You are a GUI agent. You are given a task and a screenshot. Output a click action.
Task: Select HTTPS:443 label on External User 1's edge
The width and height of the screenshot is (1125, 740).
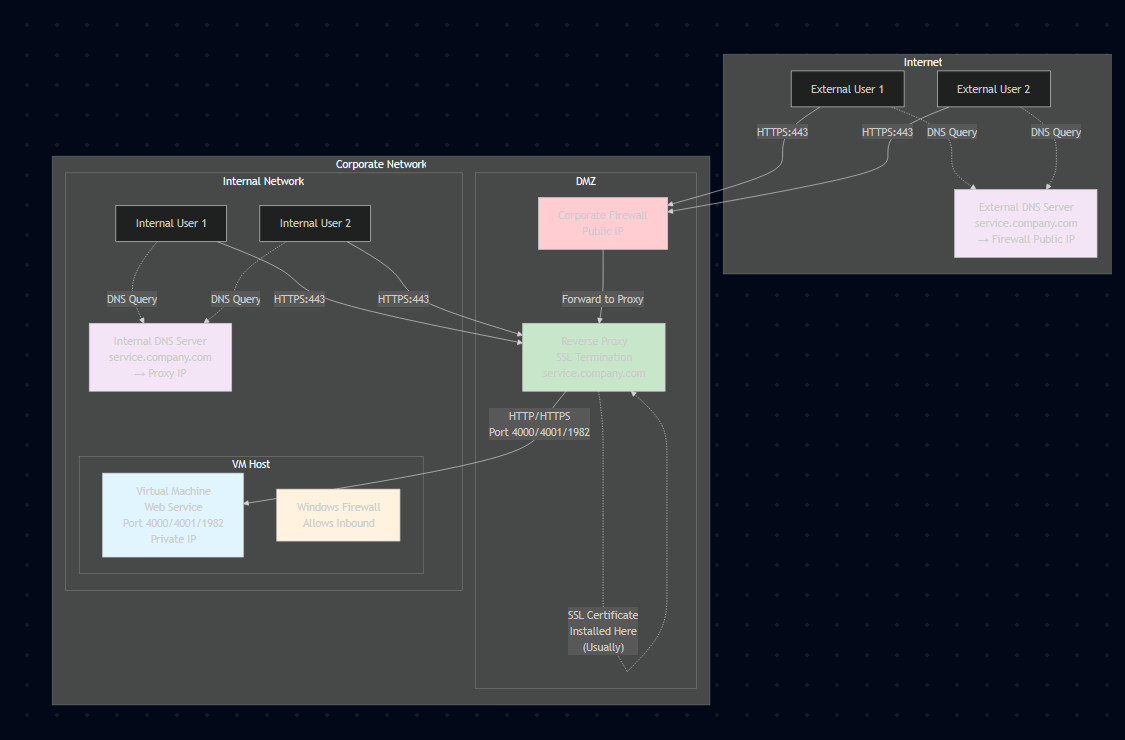tap(782, 132)
